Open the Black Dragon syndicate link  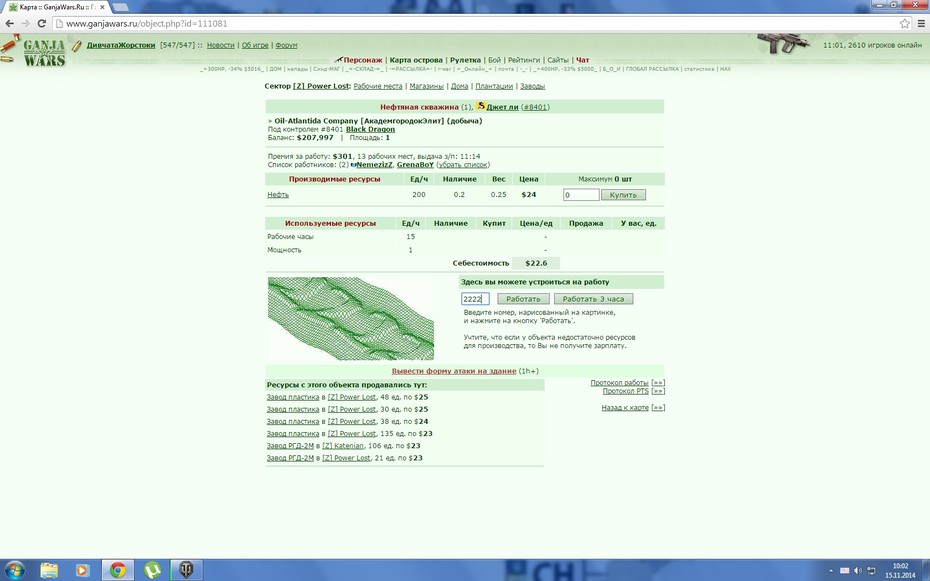370,129
